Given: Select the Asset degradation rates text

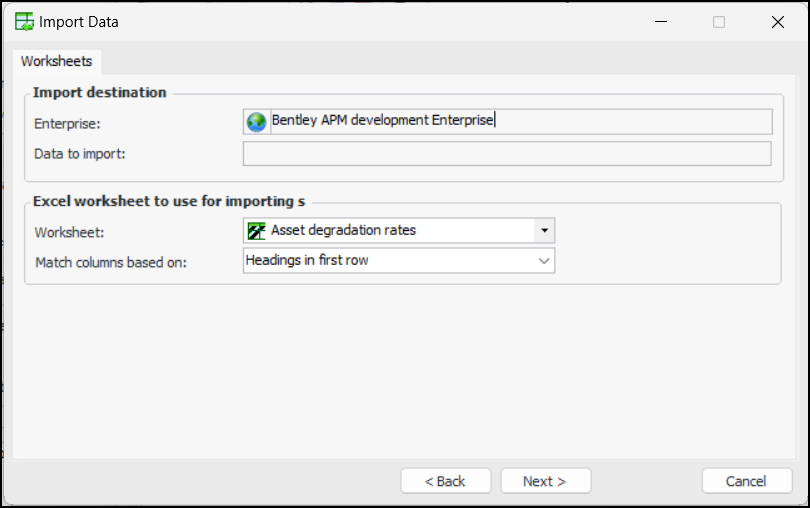Looking at the screenshot, I should (x=343, y=230).
